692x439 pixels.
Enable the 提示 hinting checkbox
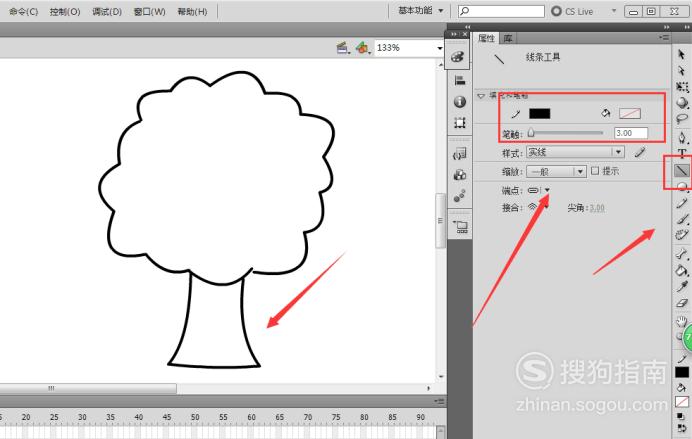click(x=595, y=171)
